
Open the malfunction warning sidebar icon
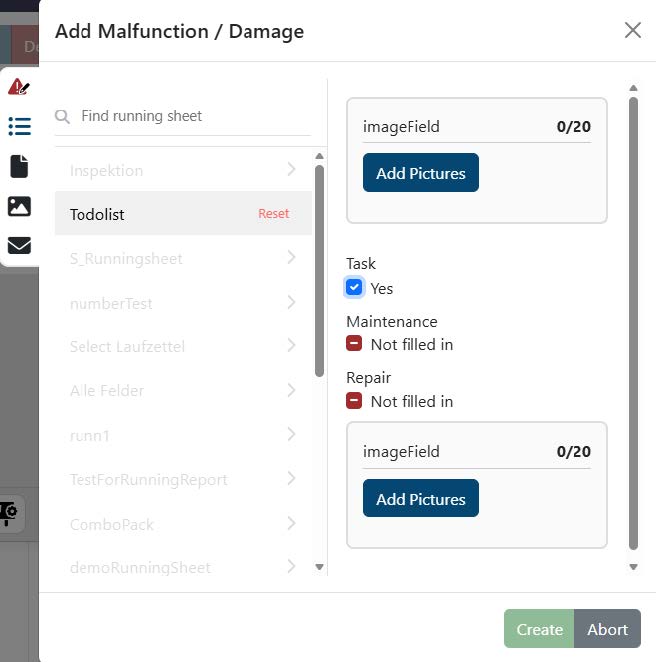pyautogui.click(x=18, y=87)
